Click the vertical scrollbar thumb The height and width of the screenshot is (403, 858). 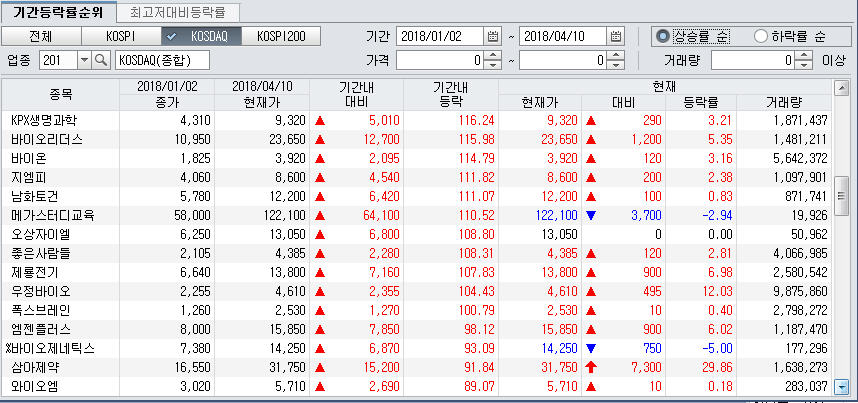point(840,196)
